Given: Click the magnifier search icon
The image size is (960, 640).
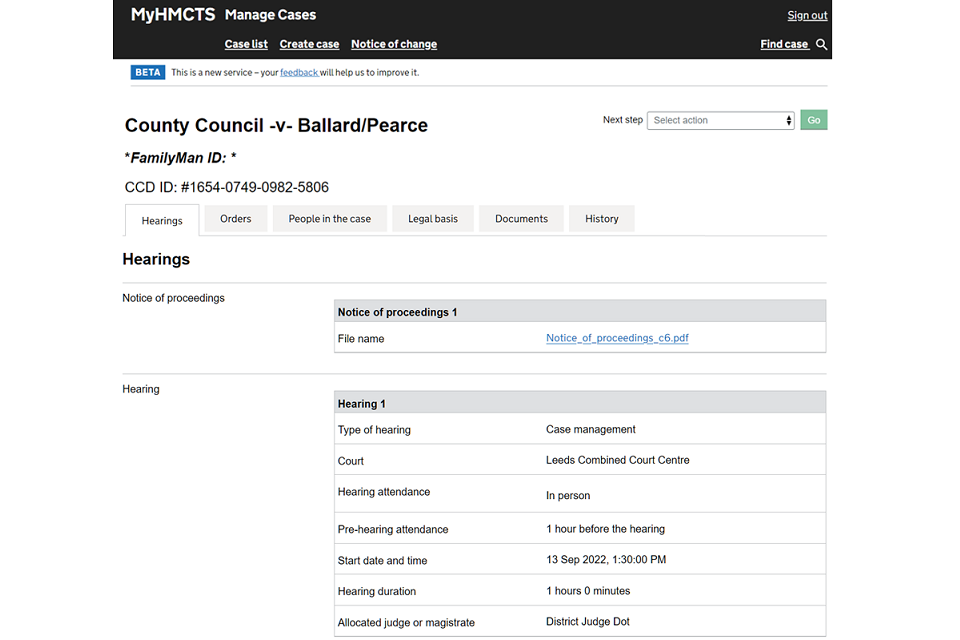Looking at the screenshot, I should (x=821, y=45).
